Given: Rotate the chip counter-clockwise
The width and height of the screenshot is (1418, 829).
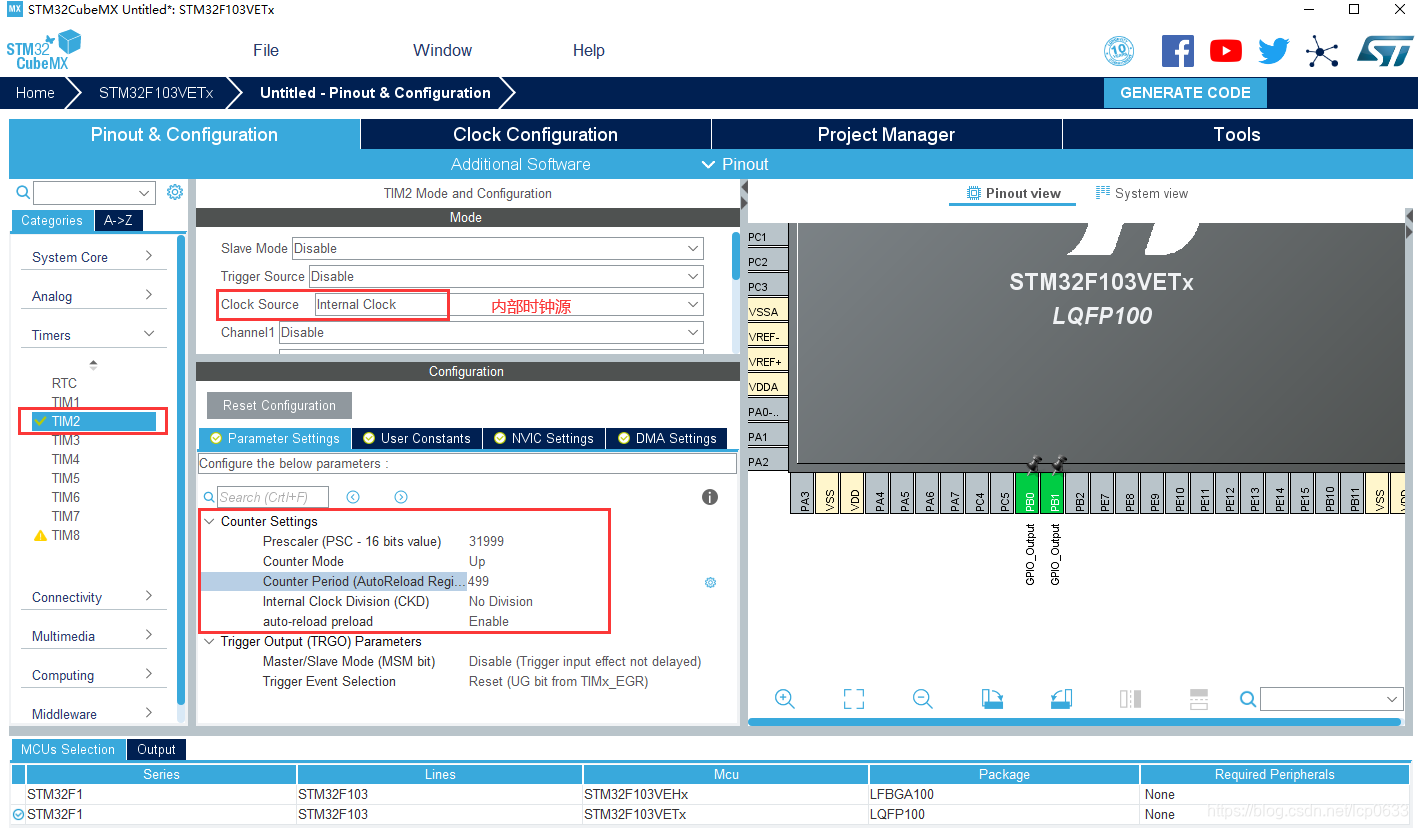Looking at the screenshot, I should [1061, 699].
